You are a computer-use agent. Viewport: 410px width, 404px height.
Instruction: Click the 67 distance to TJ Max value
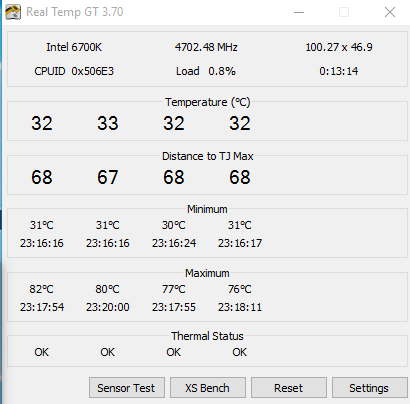(108, 177)
